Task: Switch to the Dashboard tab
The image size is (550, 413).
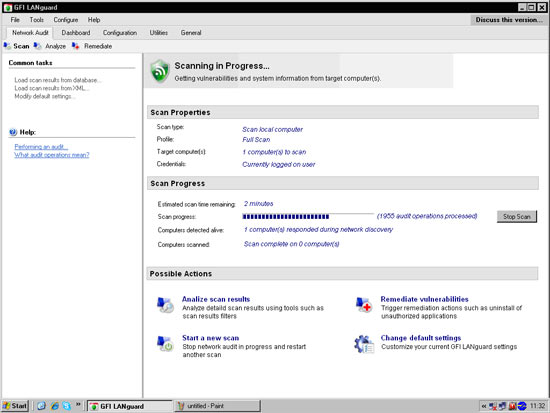Action: point(76,33)
